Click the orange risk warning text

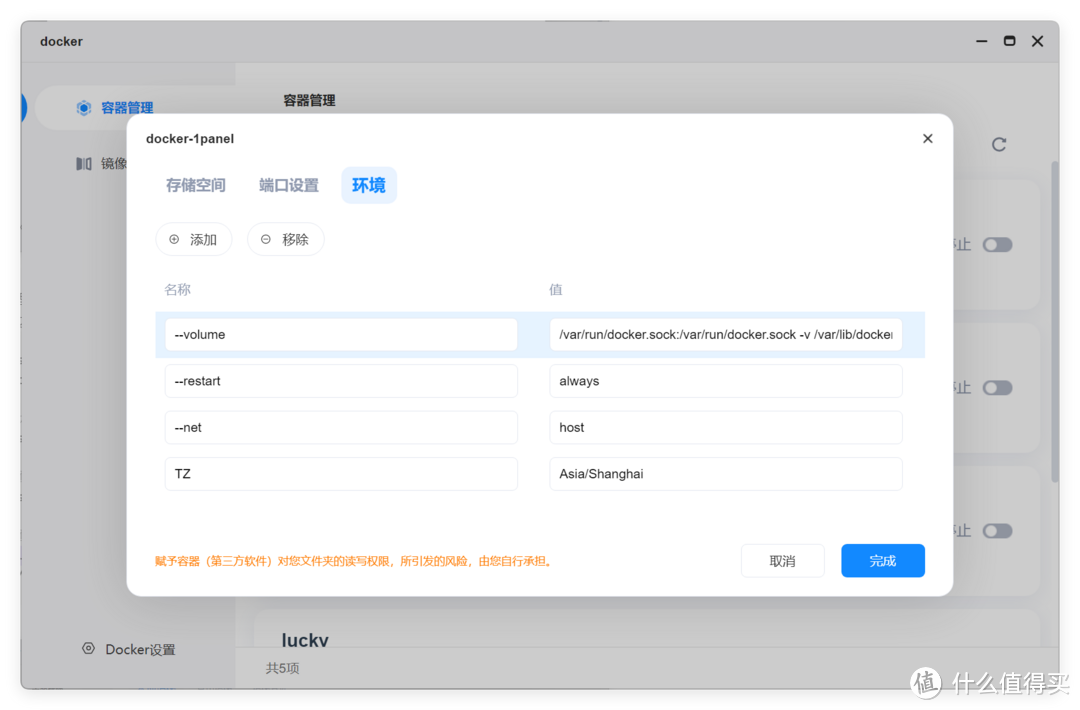(355, 561)
